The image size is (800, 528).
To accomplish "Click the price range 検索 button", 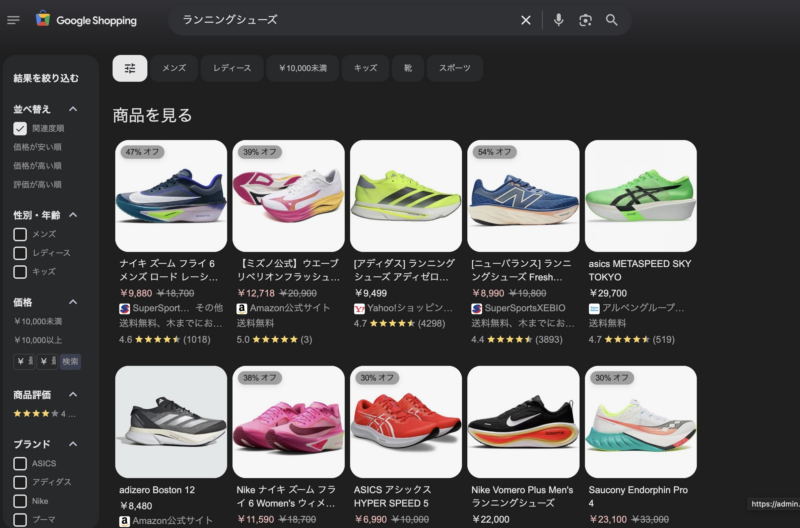I will pos(70,361).
